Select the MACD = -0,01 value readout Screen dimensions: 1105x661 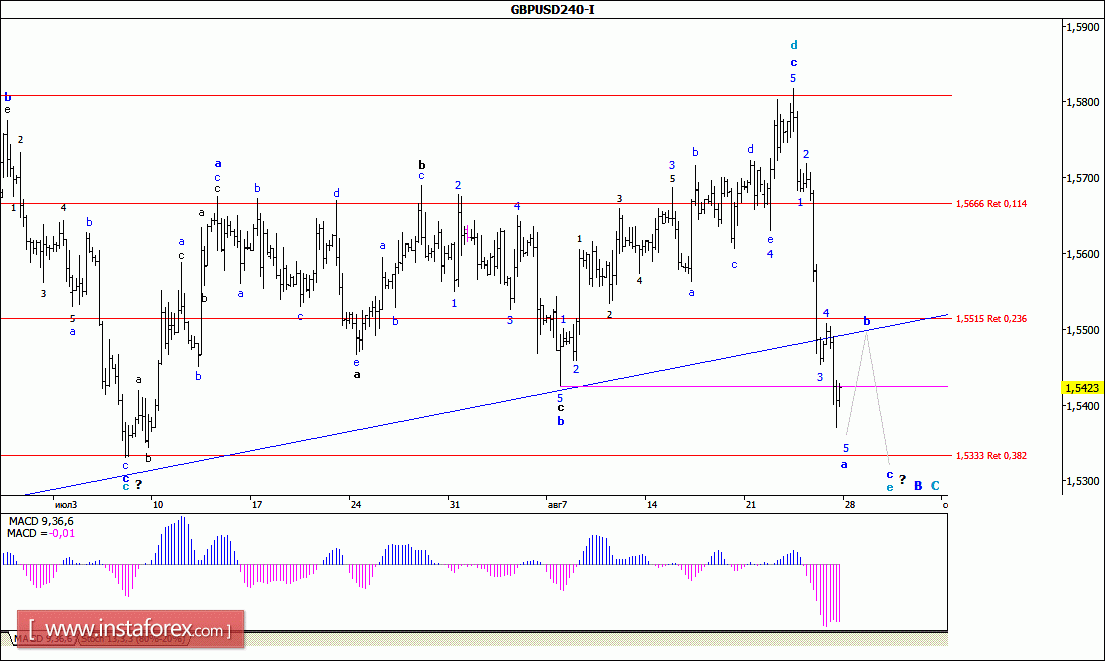[40, 533]
